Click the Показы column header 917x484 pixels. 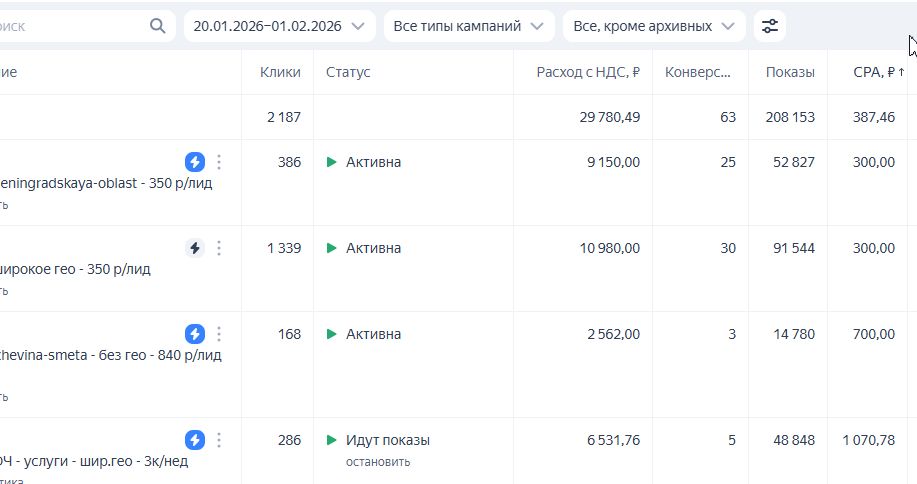(790, 72)
